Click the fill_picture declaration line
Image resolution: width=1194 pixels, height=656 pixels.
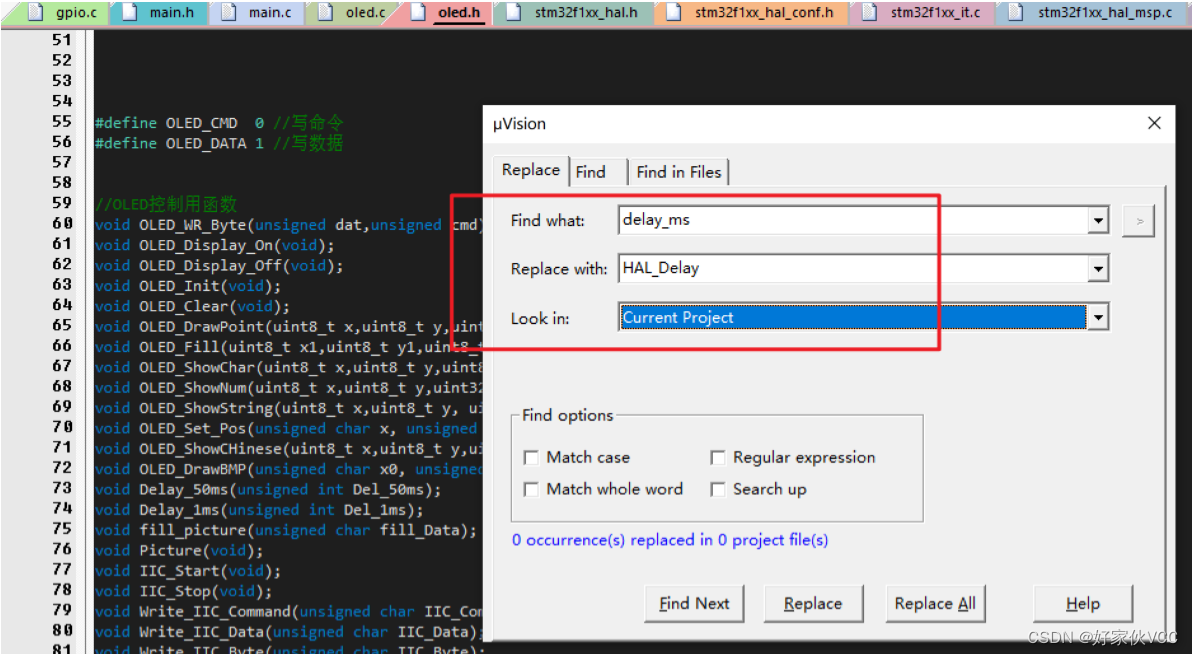(286, 530)
